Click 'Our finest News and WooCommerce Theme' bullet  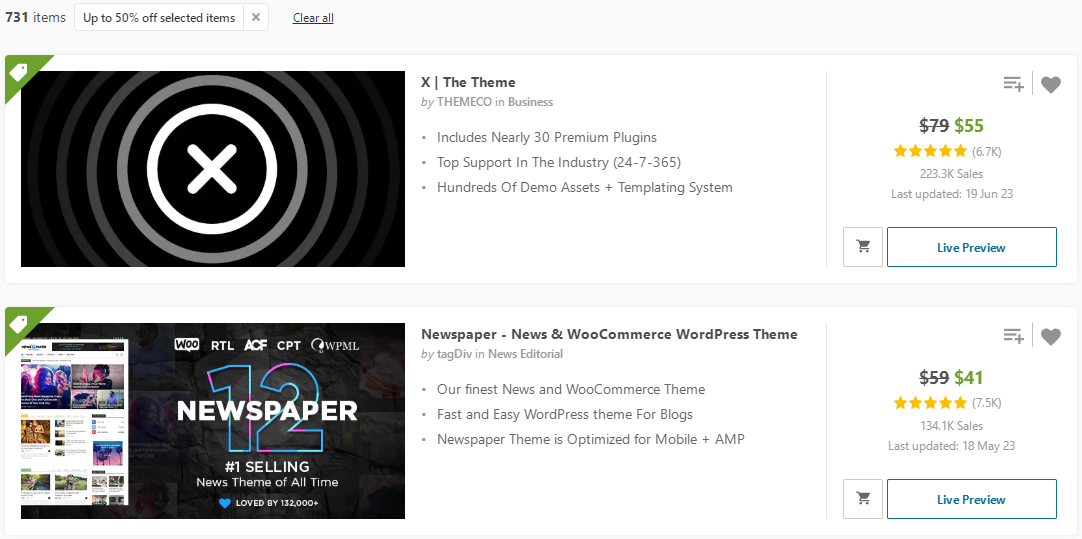click(x=571, y=389)
